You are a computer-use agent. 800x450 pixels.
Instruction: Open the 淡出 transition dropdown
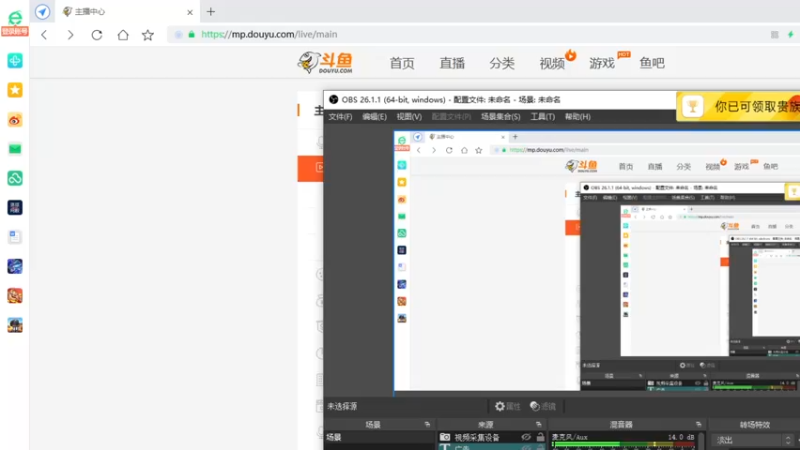pyautogui.click(x=753, y=440)
